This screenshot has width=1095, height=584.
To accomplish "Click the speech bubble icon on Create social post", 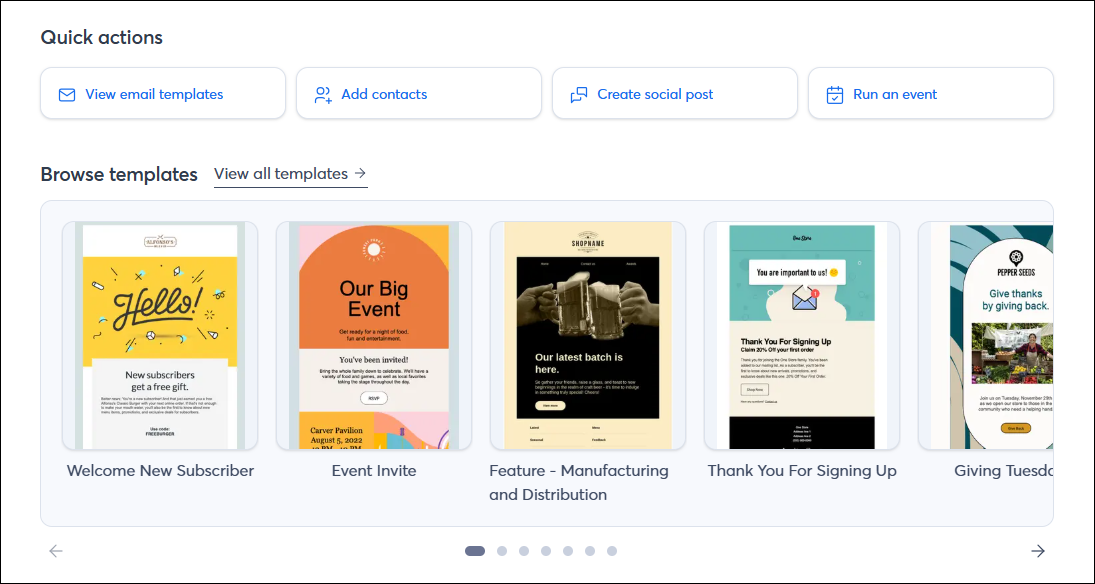I will pos(579,93).
